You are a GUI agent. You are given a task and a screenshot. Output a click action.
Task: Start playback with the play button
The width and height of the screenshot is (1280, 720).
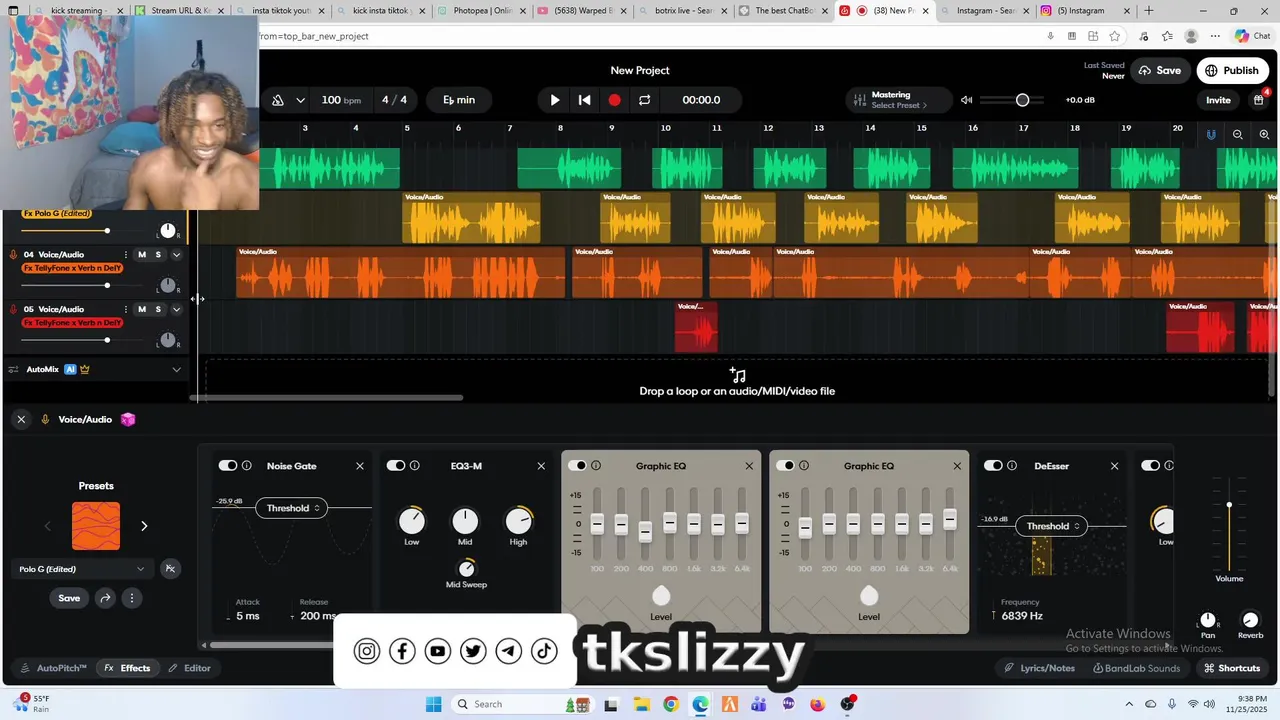tap(555, 100)
